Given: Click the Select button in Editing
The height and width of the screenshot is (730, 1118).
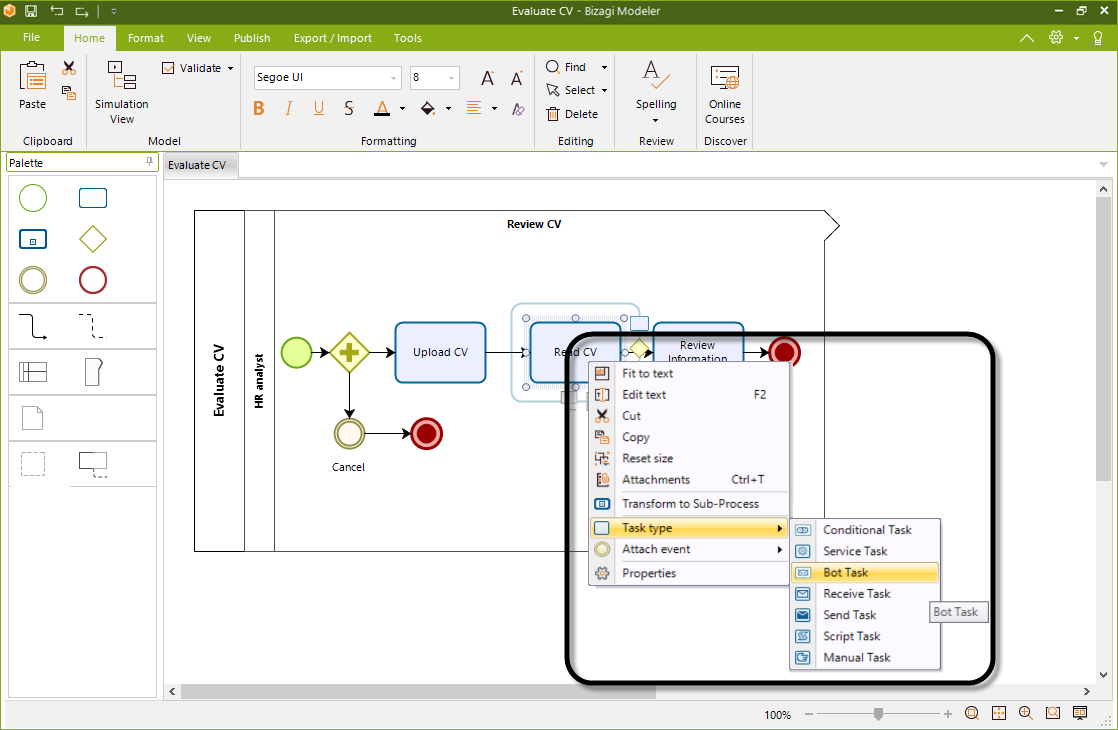Looking at the screenshot, I should pos(570,91).
